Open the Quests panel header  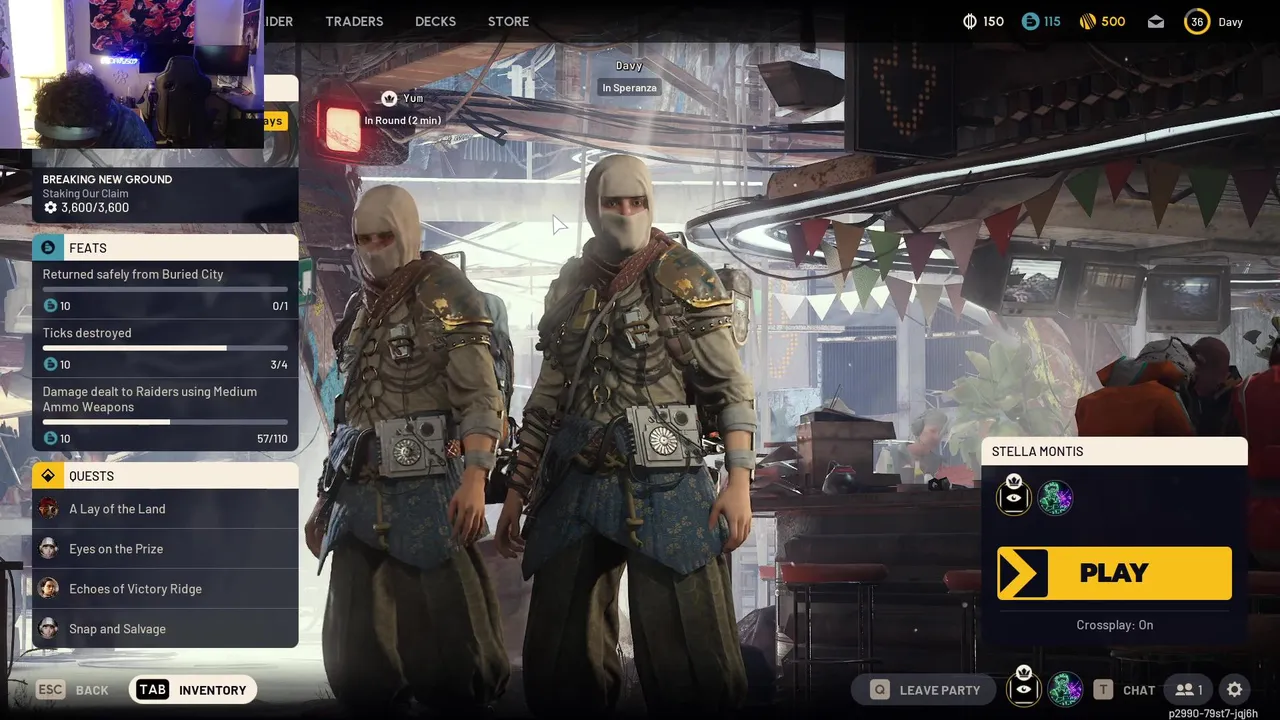(165, 476)
